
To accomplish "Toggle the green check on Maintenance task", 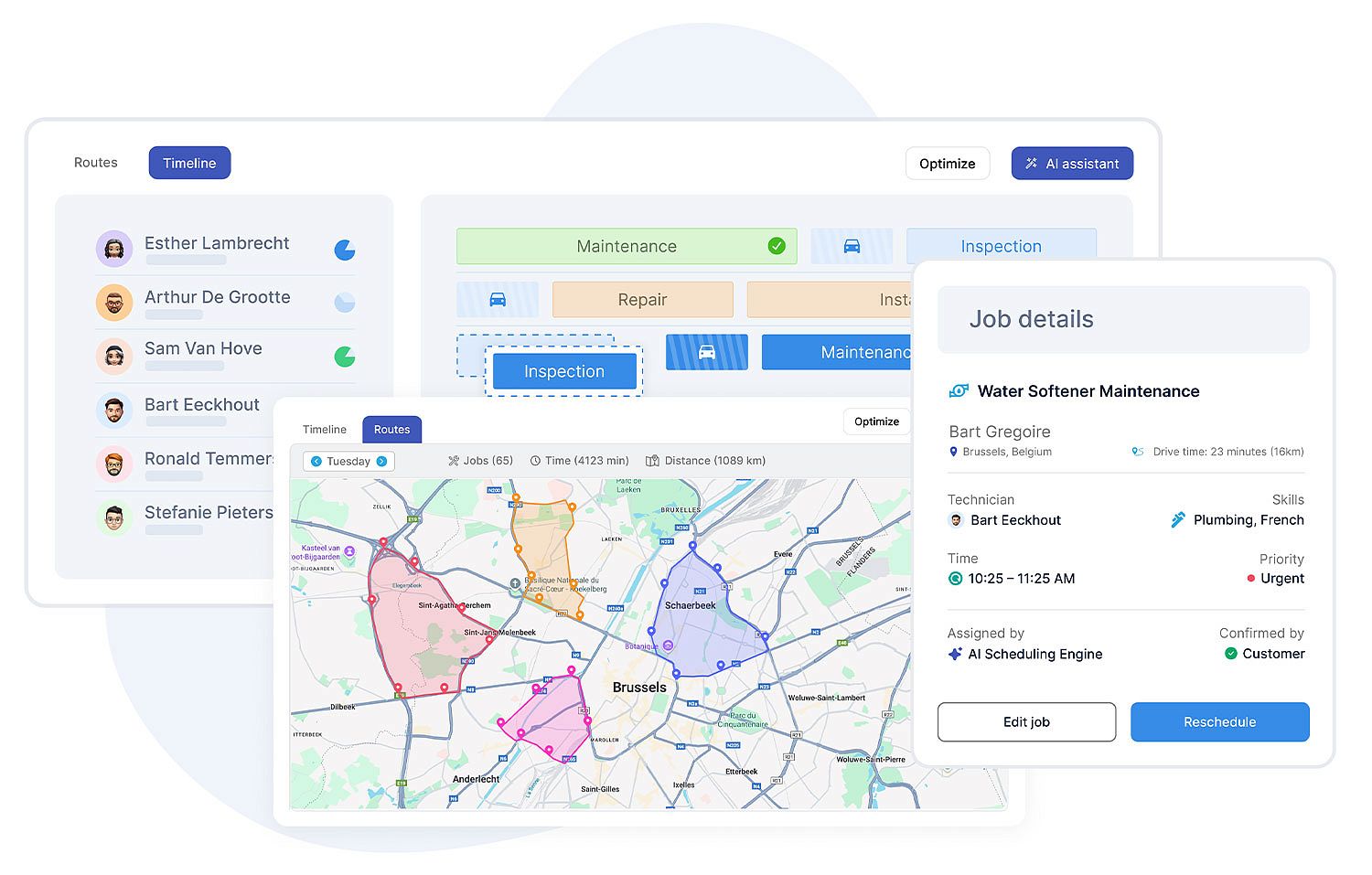I will [777, 246].
